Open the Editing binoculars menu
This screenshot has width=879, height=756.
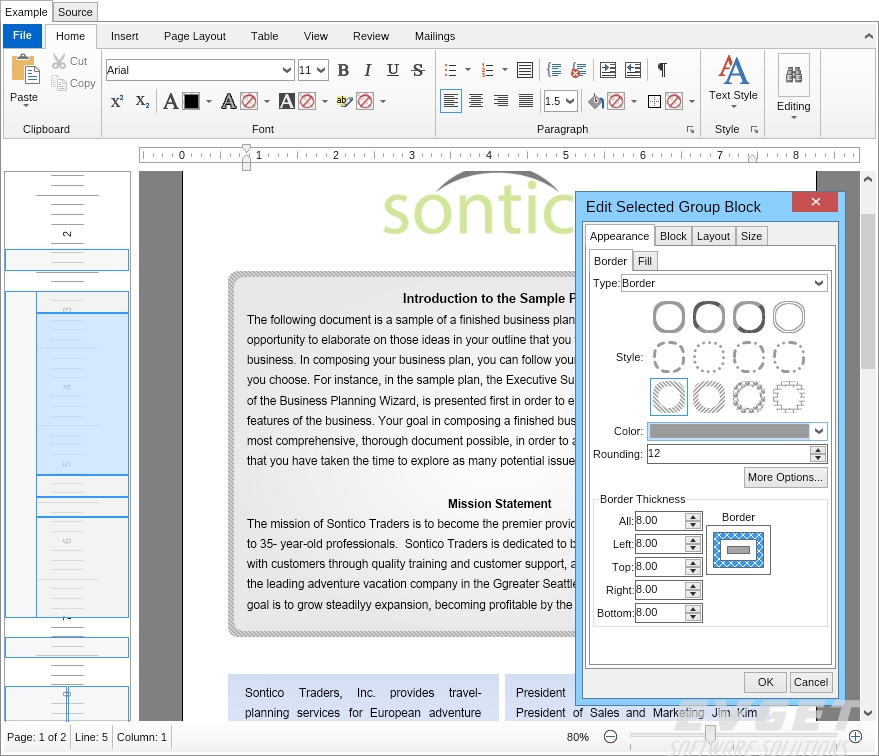(x=793, y=86)
